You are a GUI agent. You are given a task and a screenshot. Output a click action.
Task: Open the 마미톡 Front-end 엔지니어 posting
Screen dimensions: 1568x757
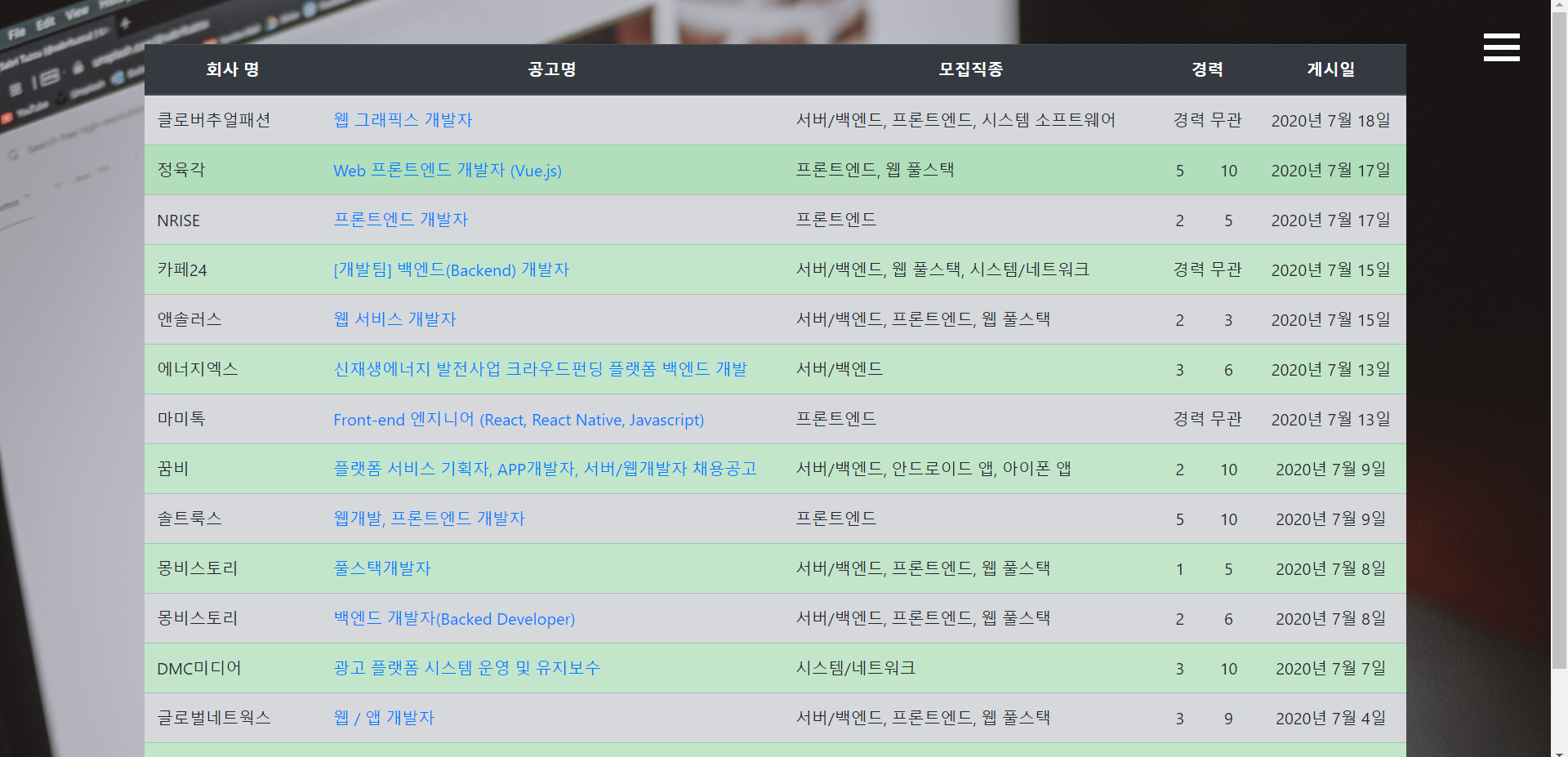tap(519, 419)
